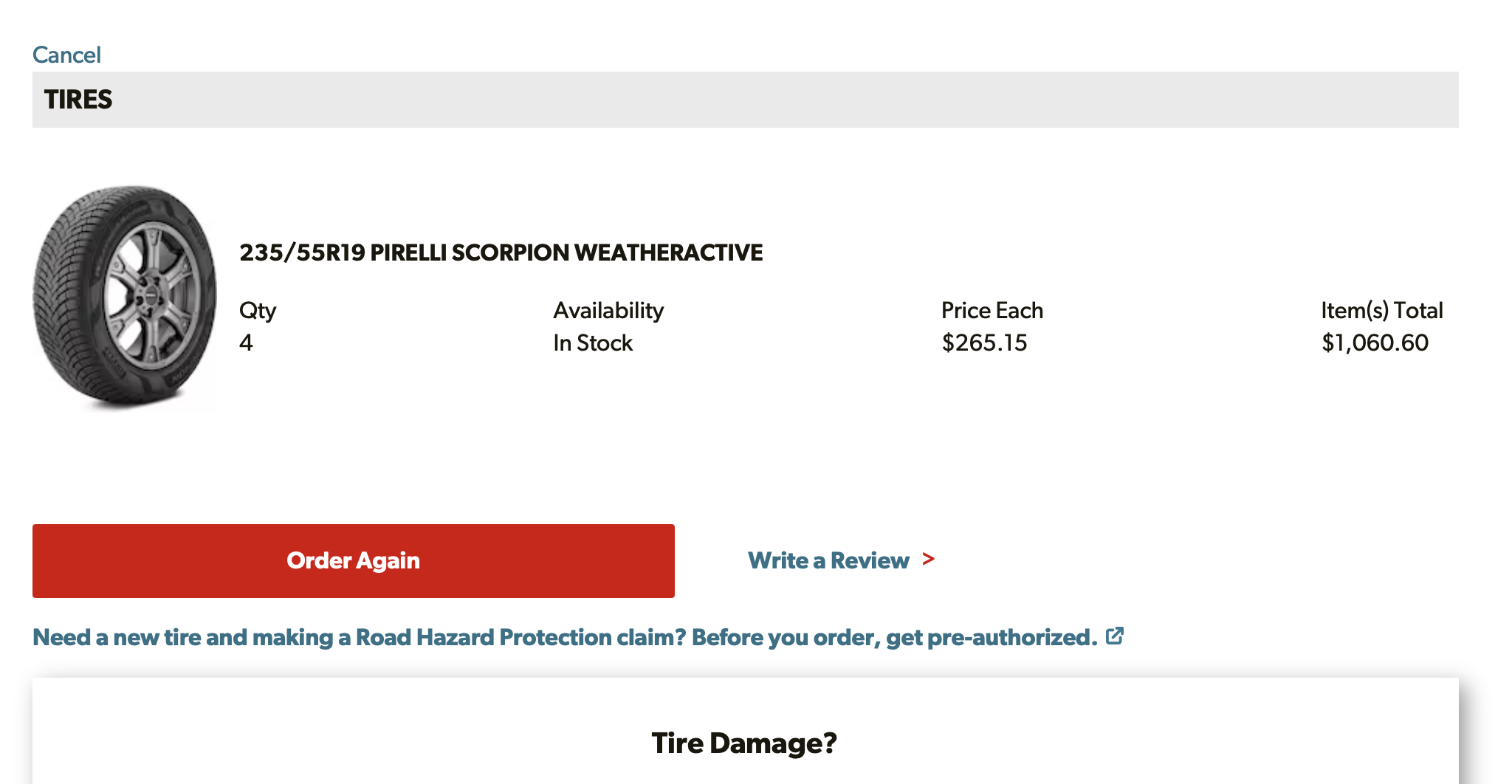Click the Availability column label

[608, 310]
